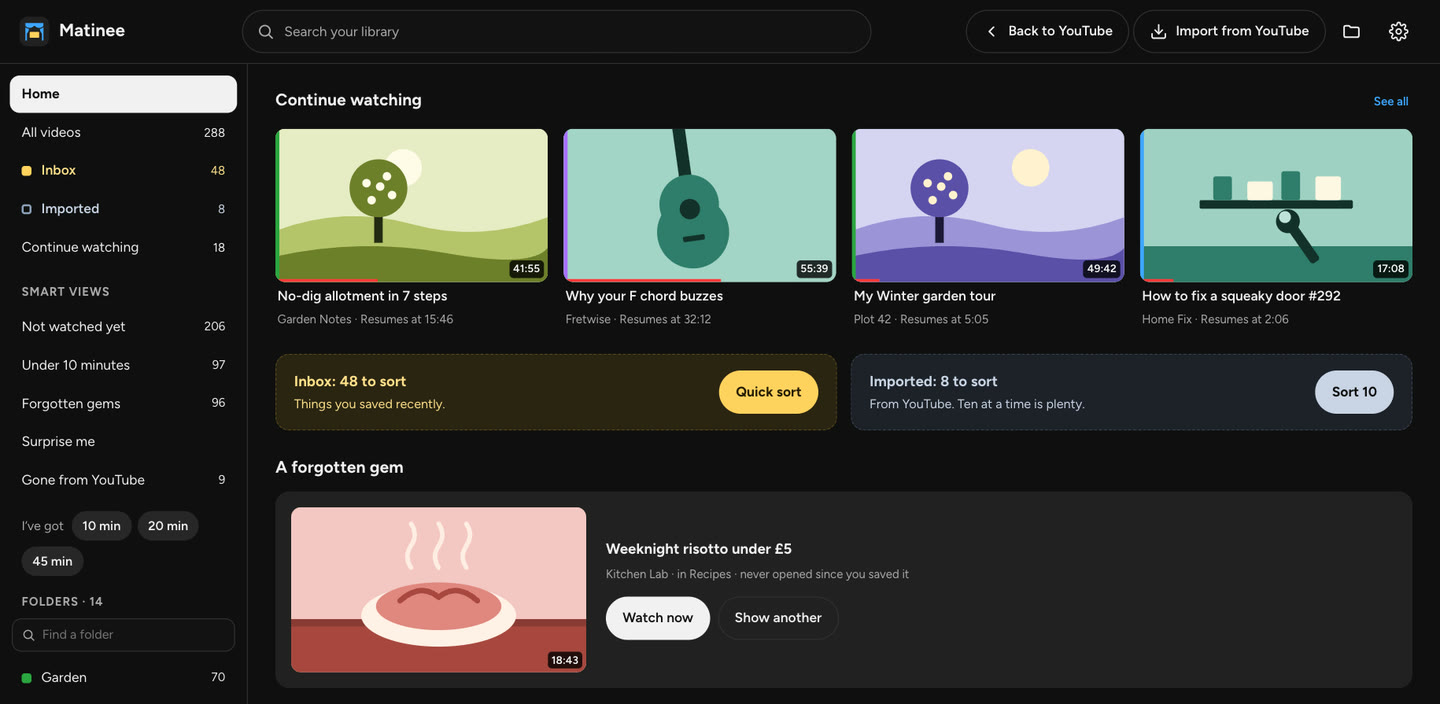
Task: Open Gone from YouTube view
Action: pos(123,480)
